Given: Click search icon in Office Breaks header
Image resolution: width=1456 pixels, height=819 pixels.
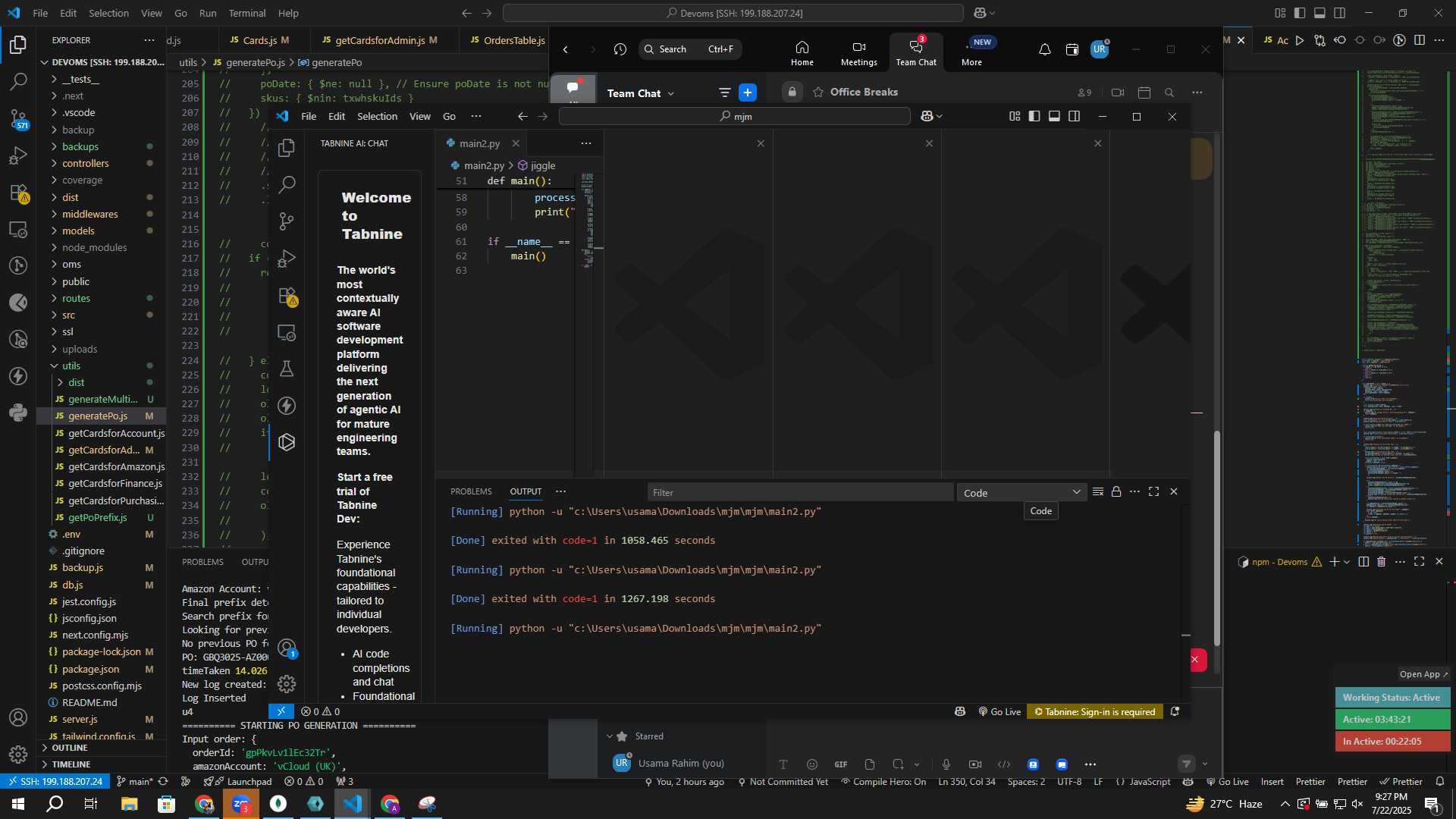Looking at the screenshot, I should [x=1169, y=93].
